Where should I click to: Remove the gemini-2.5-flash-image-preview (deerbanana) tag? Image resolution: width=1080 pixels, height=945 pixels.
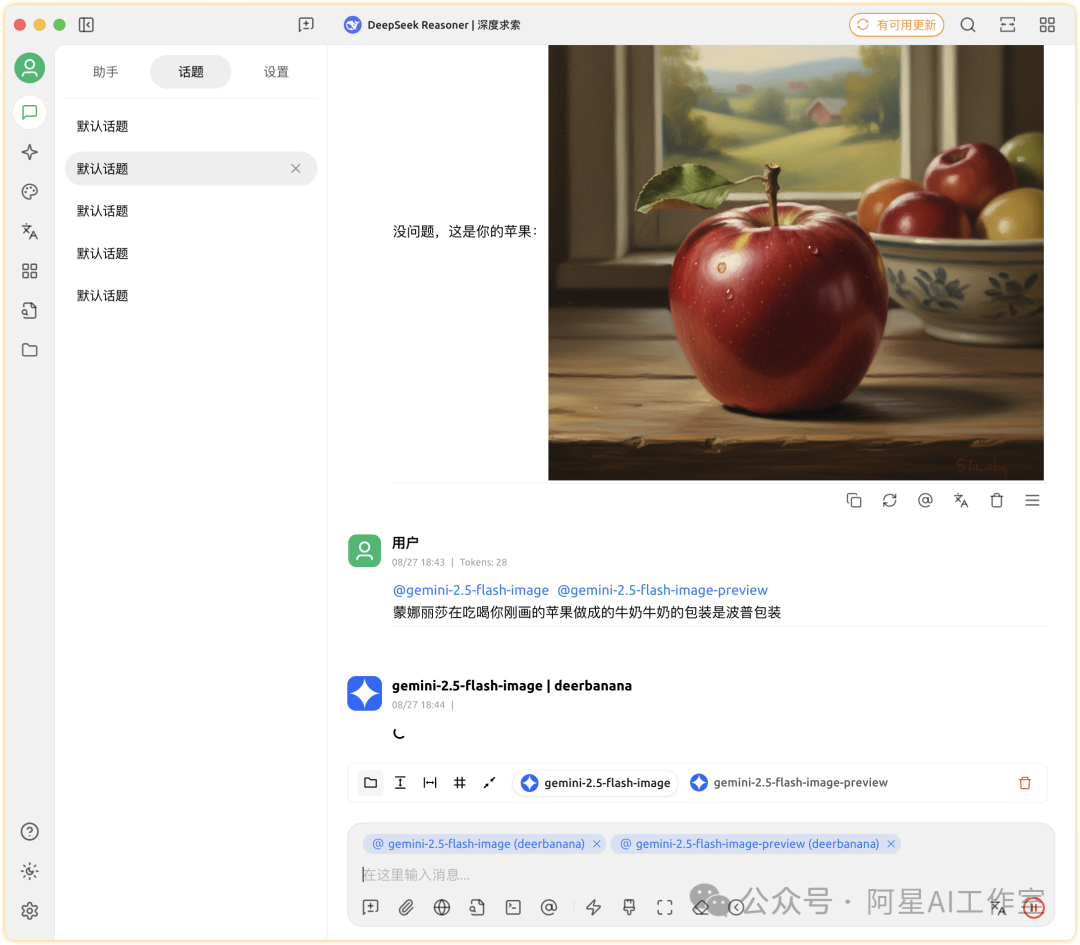(891, 844)
